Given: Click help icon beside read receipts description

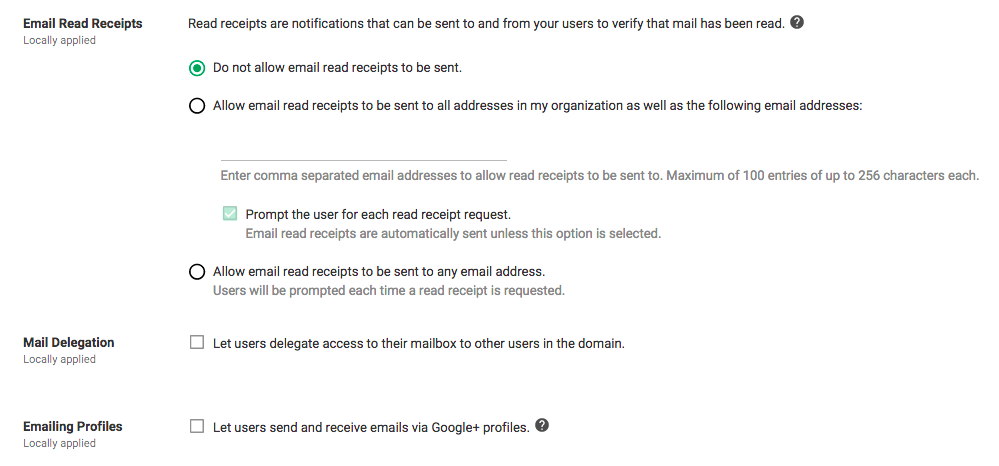Looking at the screenshot, I should pos(797,23).
